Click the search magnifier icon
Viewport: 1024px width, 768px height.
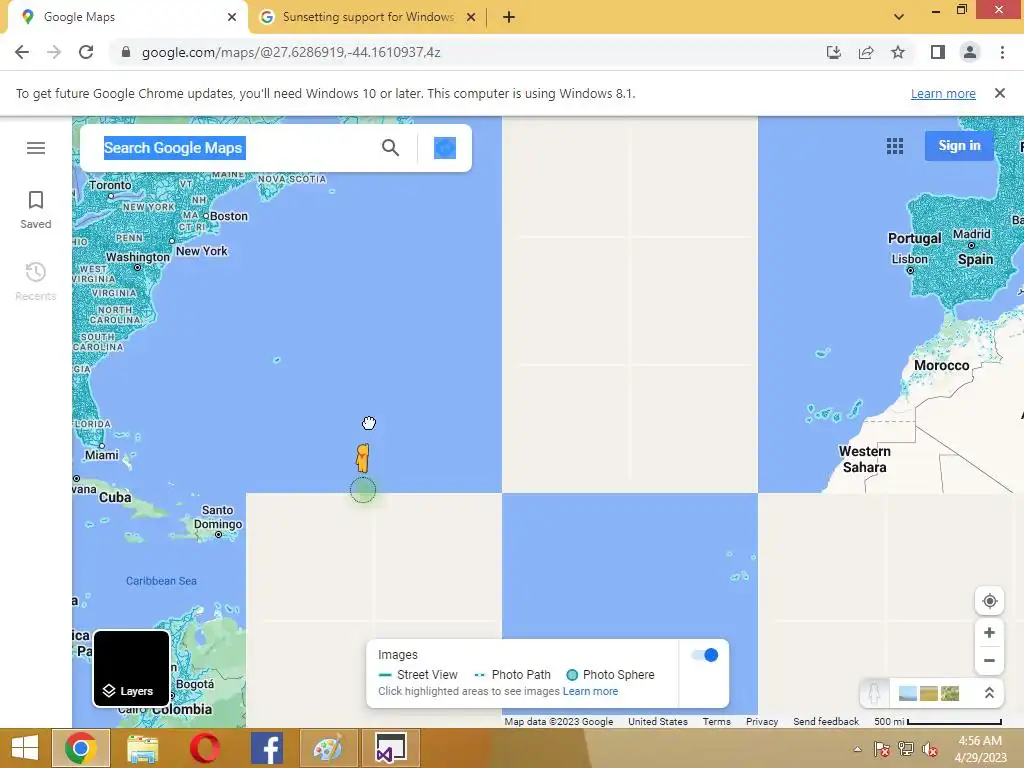point(391,148)
